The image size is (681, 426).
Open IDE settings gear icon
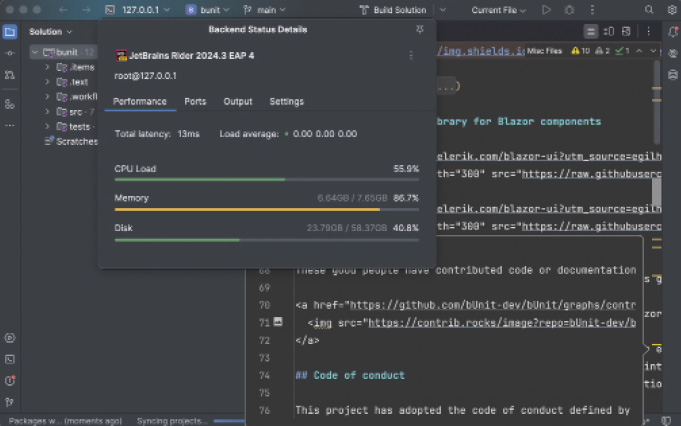point(672,10)
